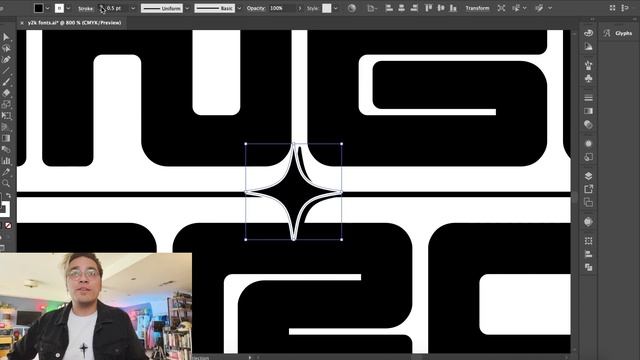Select the Zoom magnifier tool
This screenshot has height=360, width=640.
[x=6, y=183]
